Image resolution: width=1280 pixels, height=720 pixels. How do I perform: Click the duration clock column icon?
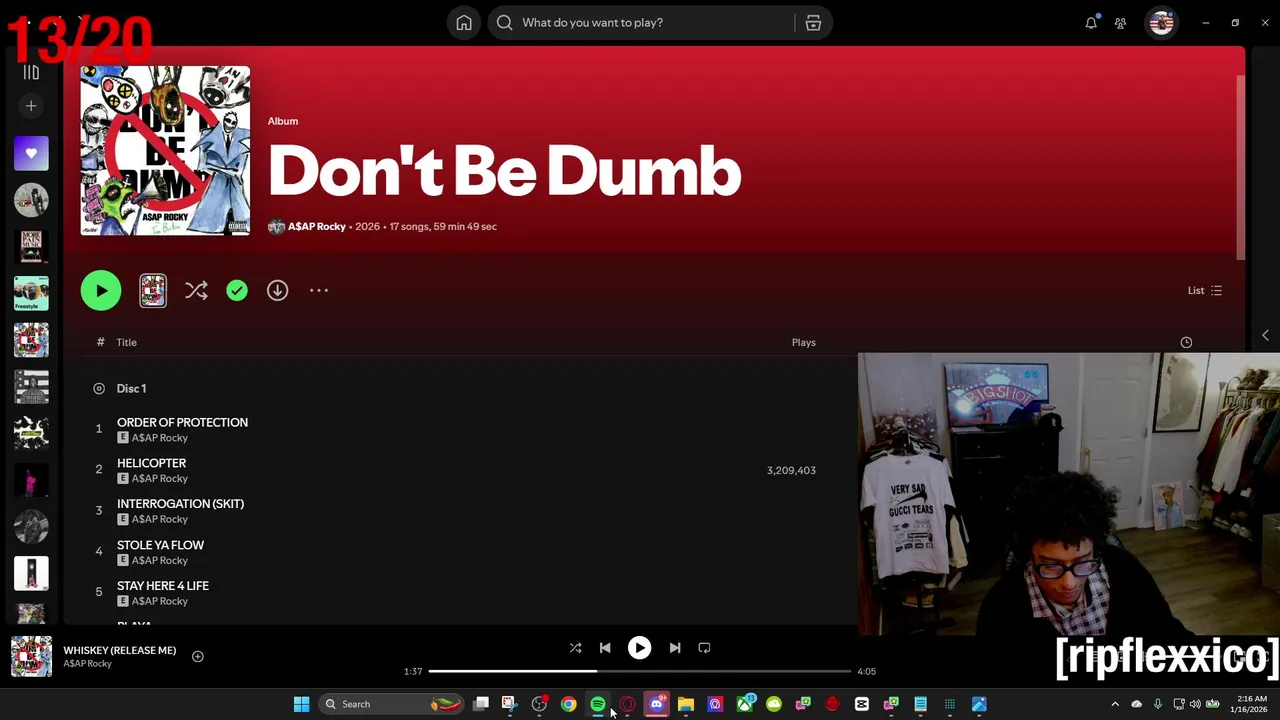click(1186, 342)
